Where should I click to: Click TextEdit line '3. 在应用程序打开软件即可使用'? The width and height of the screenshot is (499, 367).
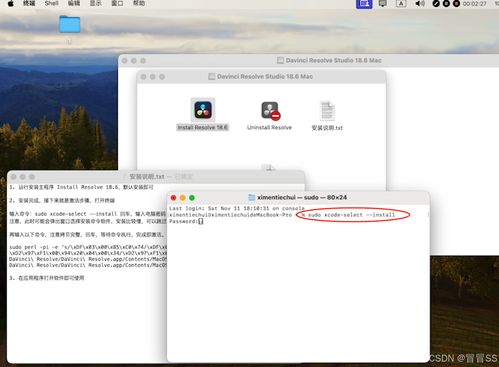tap(47, 278)
